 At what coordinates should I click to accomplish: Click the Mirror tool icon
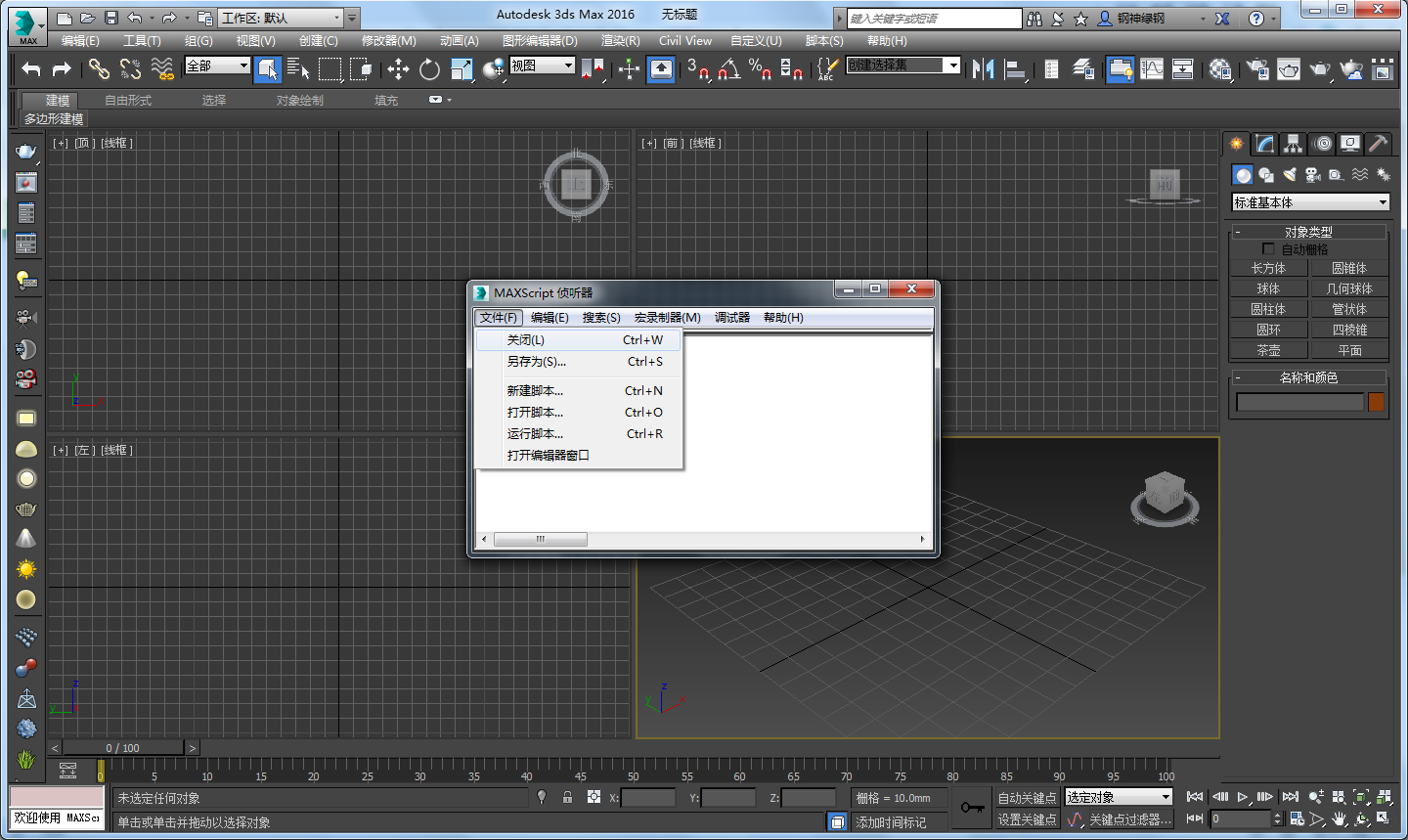click(984, 68)
